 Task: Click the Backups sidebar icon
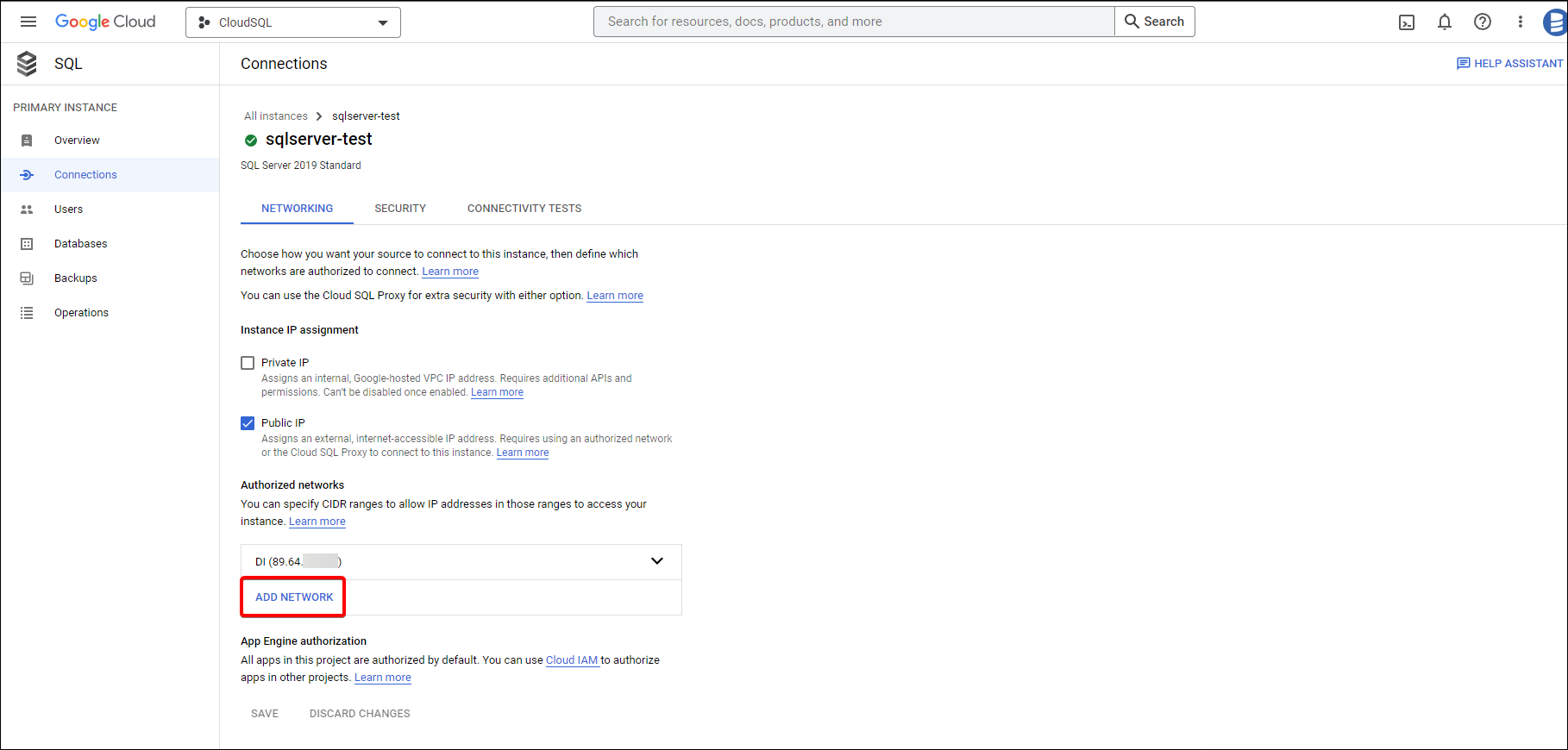(x=27, y=278)
